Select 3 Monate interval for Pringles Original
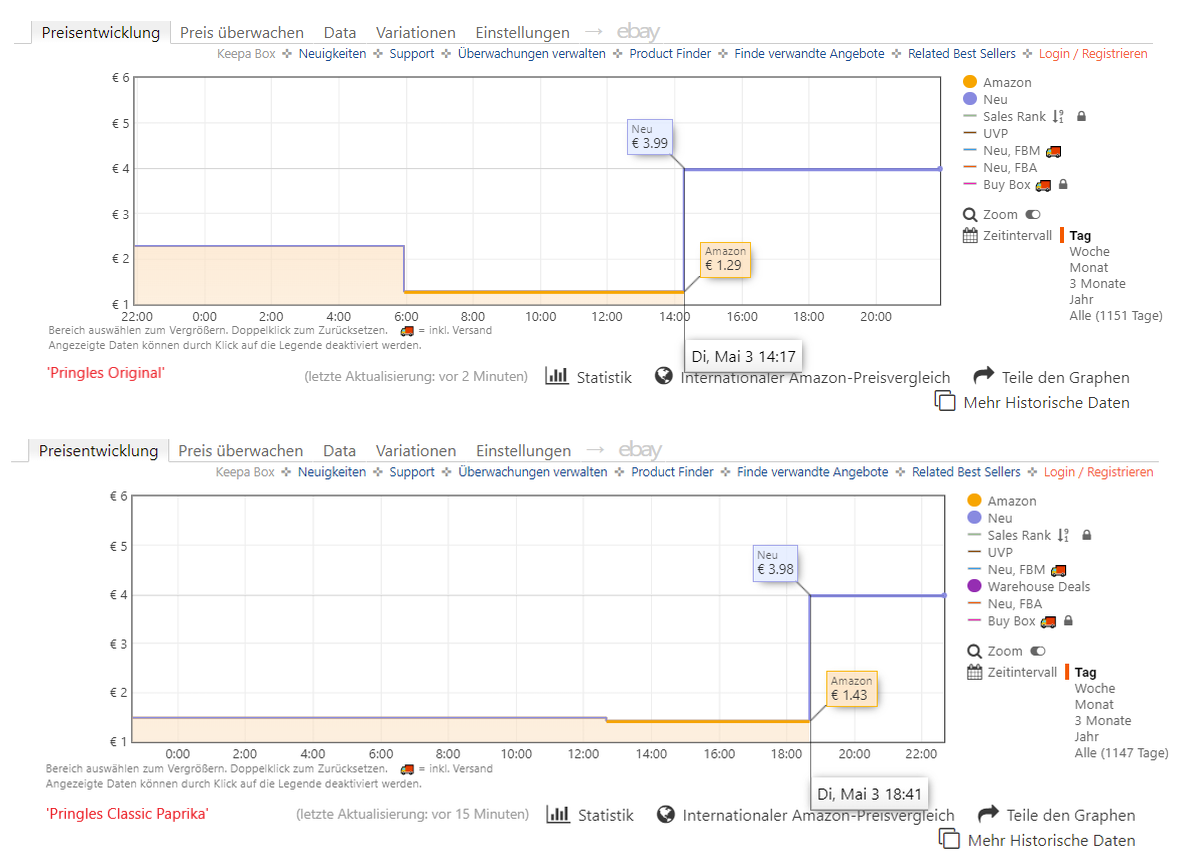 tap(1098, 284)
